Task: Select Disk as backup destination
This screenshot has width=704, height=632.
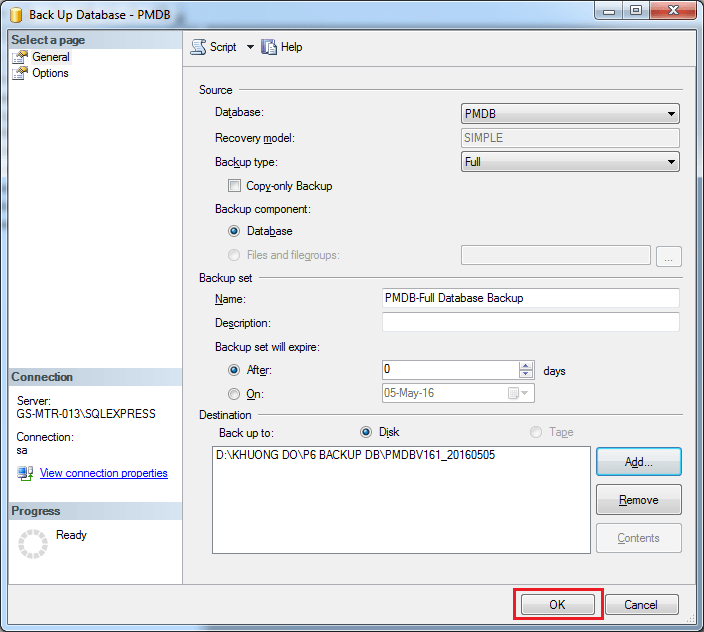Action: (x=366, y=432)
